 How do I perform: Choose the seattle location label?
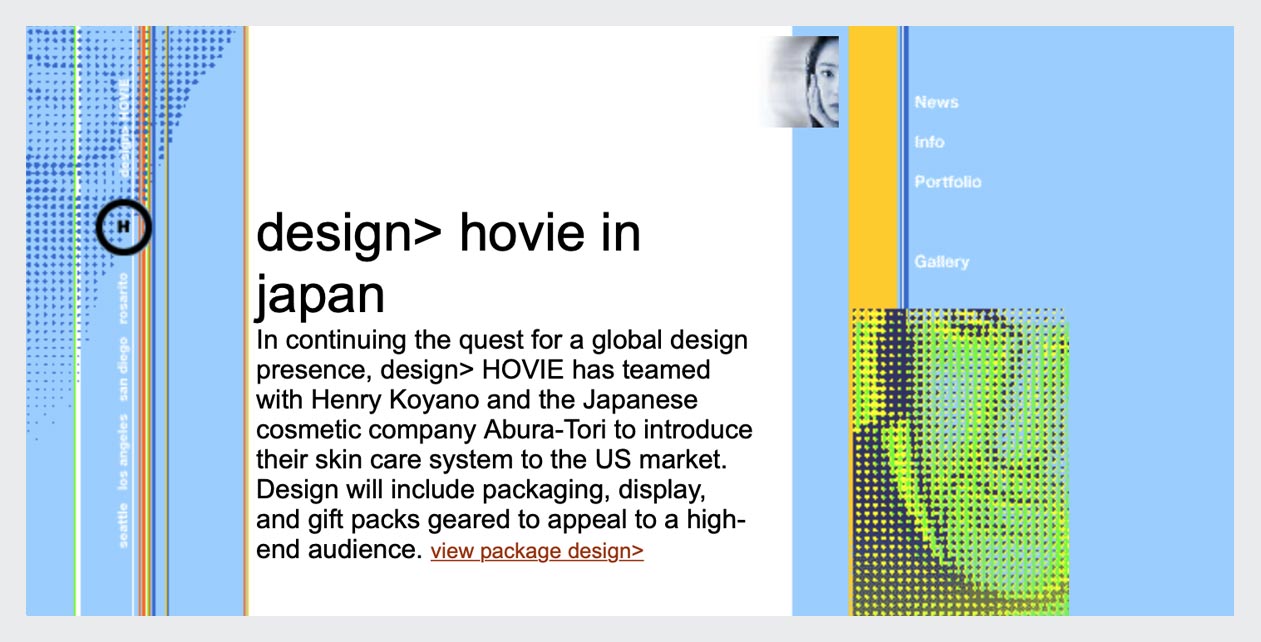pyautogui.click(x=123, y=525)
